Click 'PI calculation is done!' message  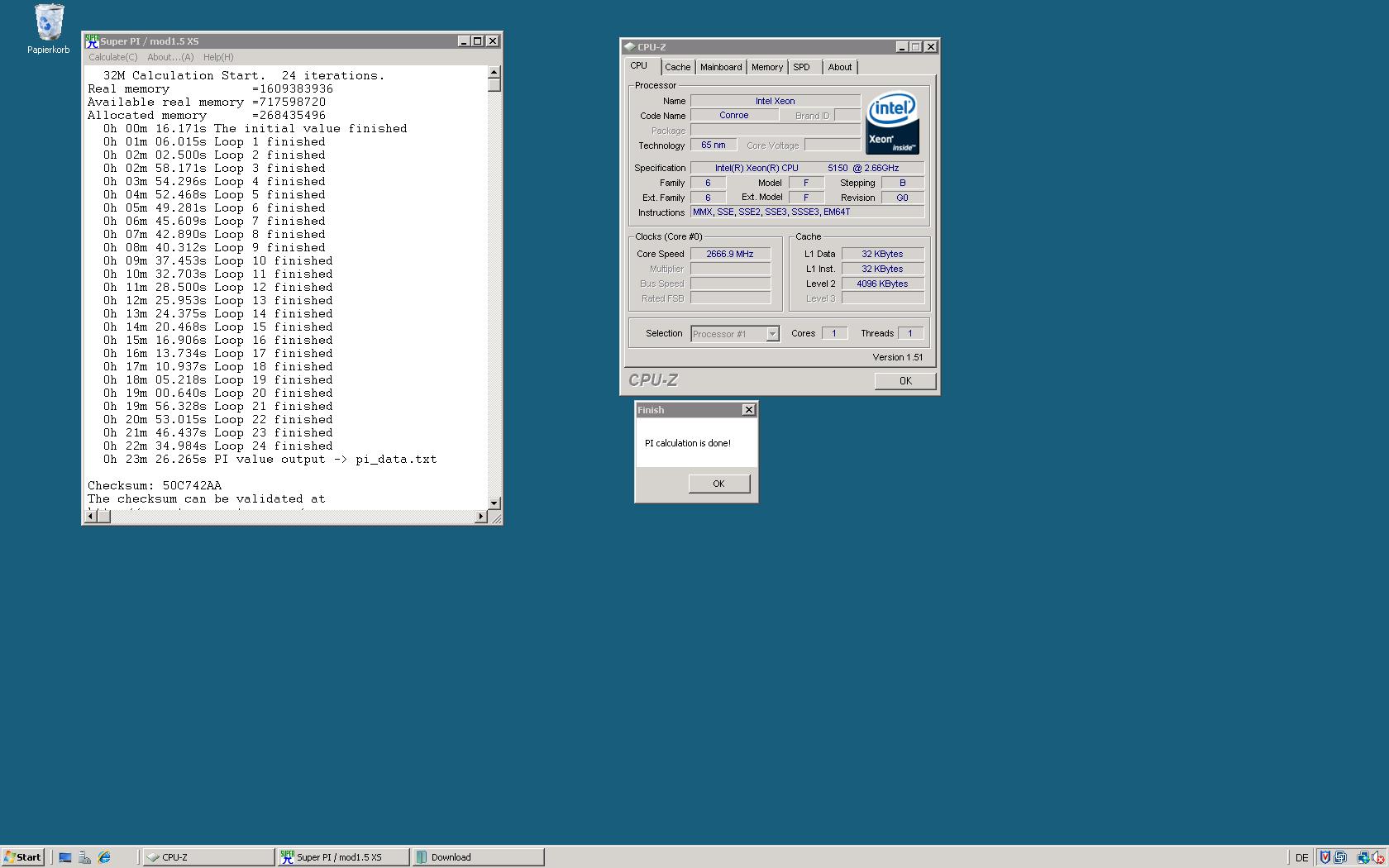(x=688, y=443)
